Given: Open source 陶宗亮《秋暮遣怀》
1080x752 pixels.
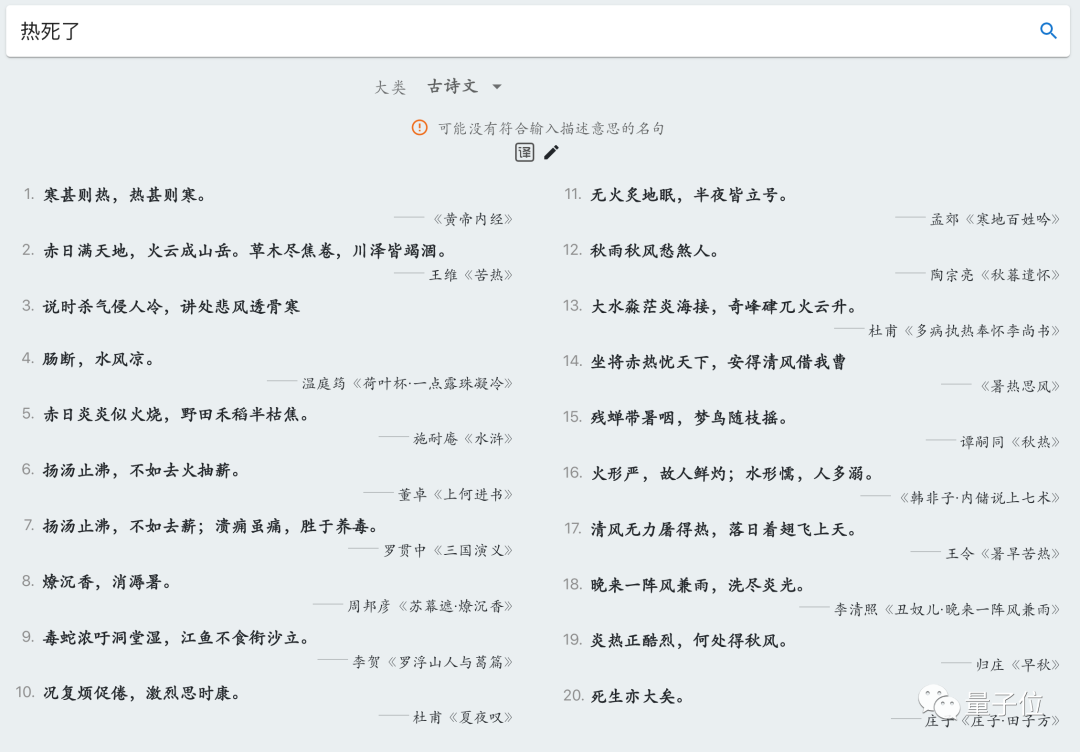Looking at the screenshot, I should tap(995, 275).
